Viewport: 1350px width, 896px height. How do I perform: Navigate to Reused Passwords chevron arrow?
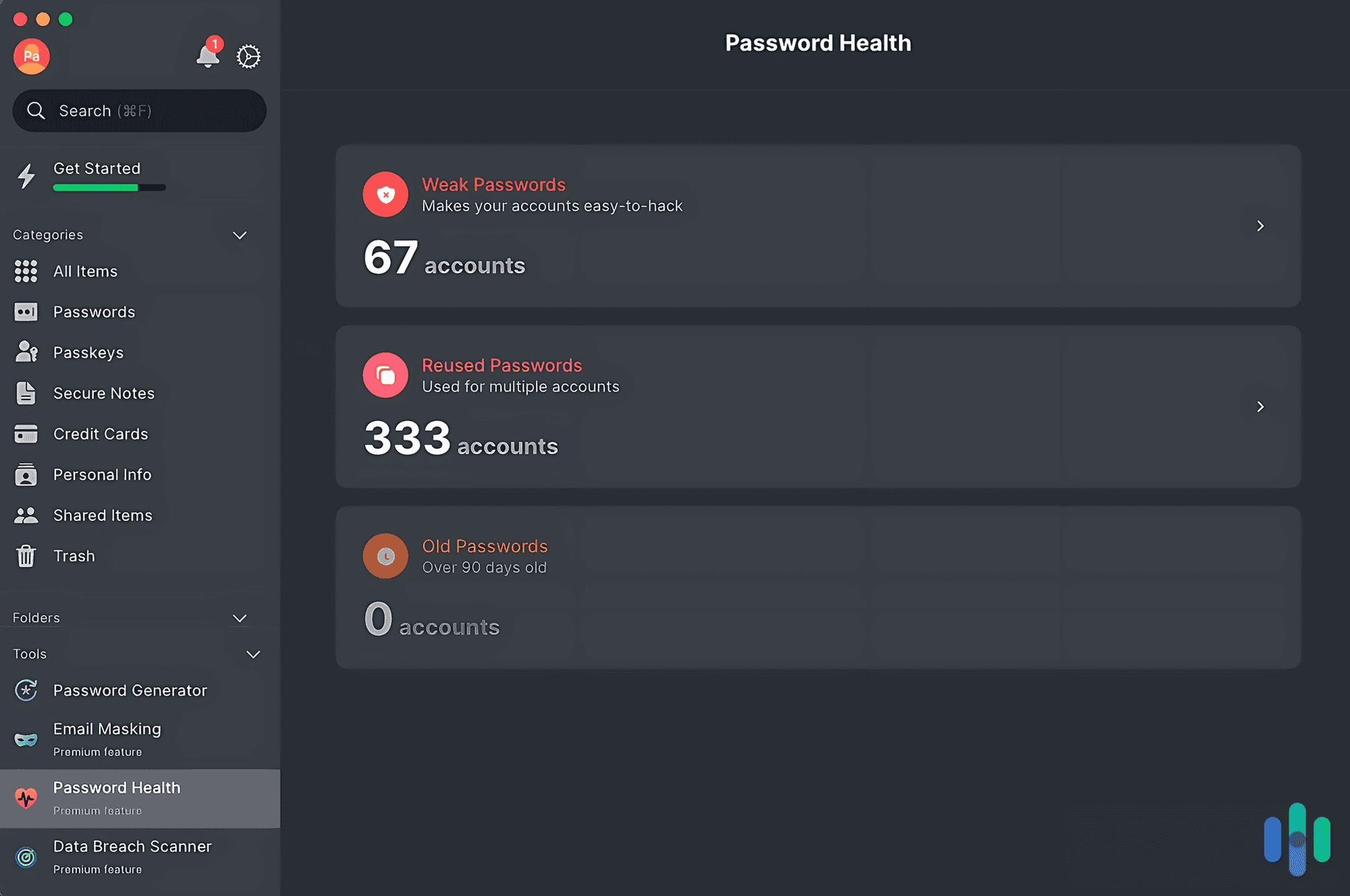(1260, 406)
